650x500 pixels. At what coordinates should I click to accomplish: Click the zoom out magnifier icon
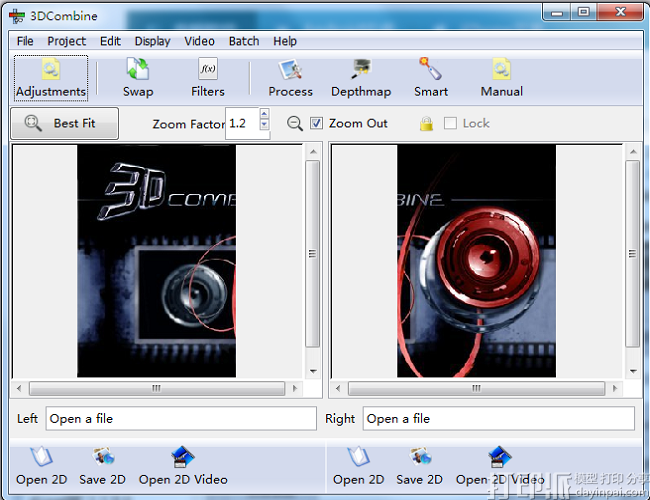coord(295,124)
